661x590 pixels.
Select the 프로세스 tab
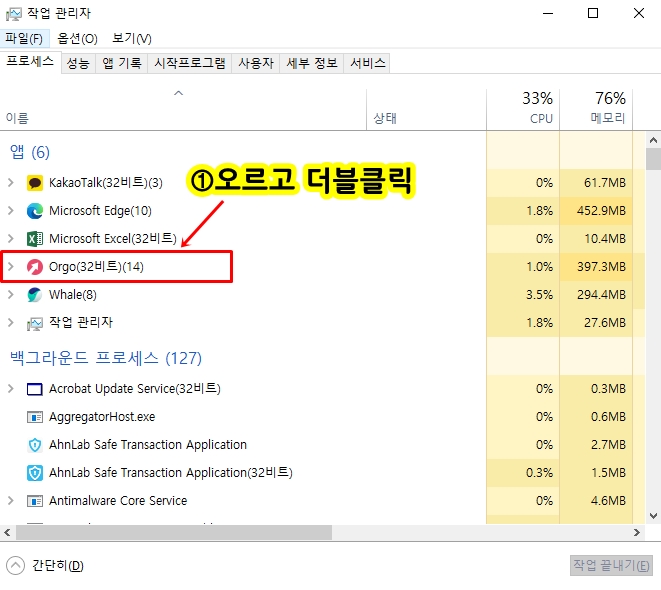point(30,62)
